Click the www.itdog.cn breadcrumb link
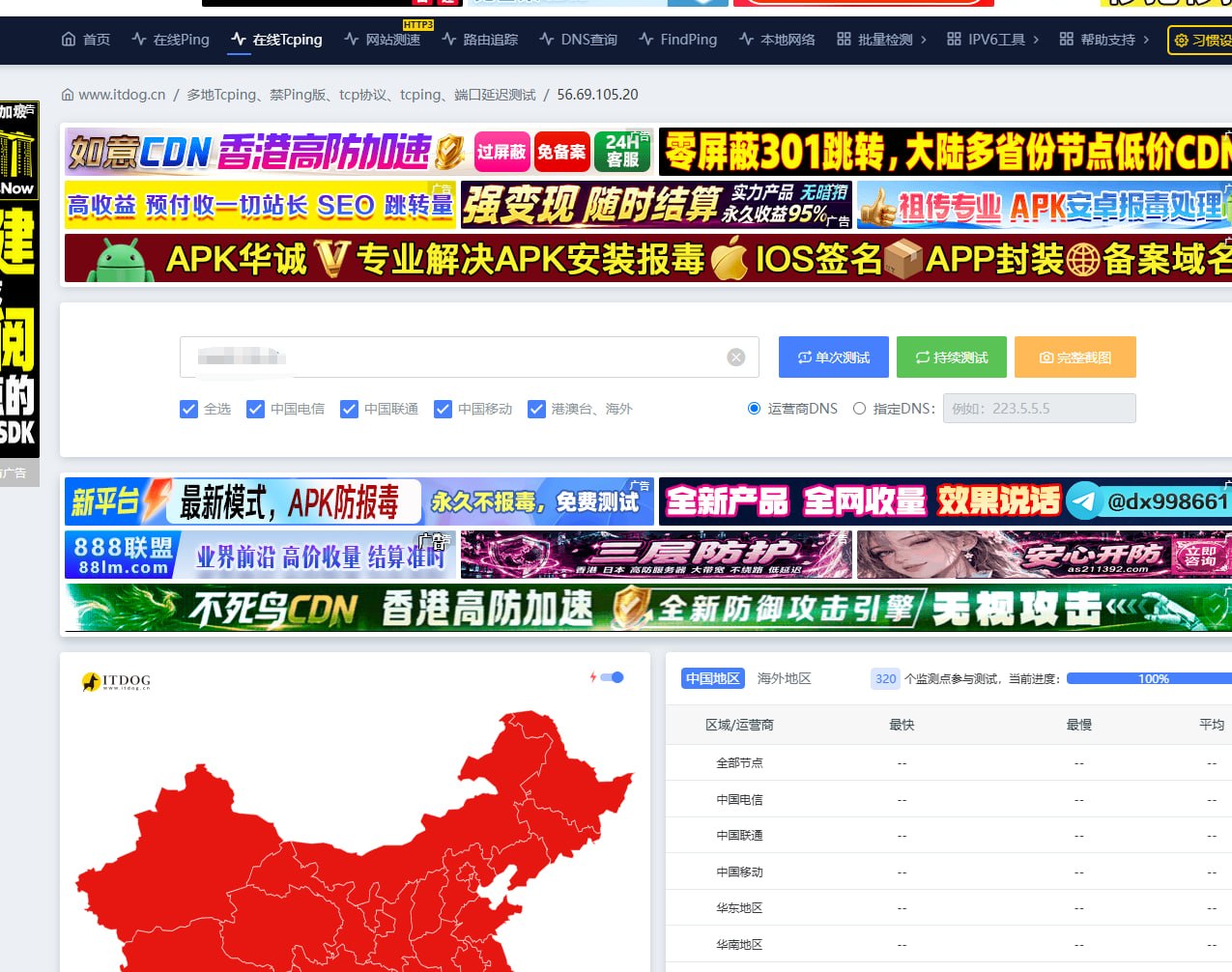This screenshot has height=972, width=1232. tap(122, 95)
